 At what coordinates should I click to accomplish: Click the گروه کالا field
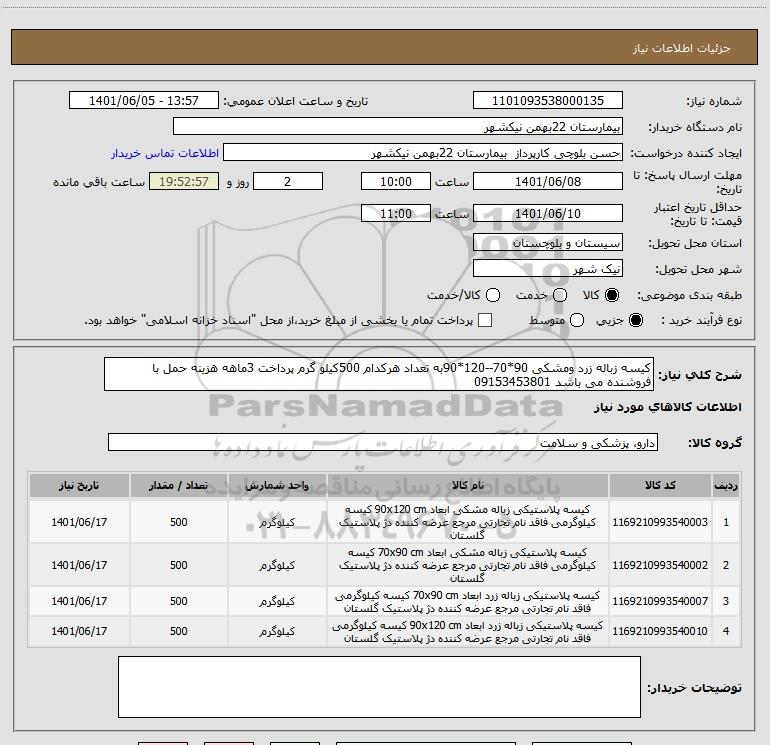coord(383,442)
